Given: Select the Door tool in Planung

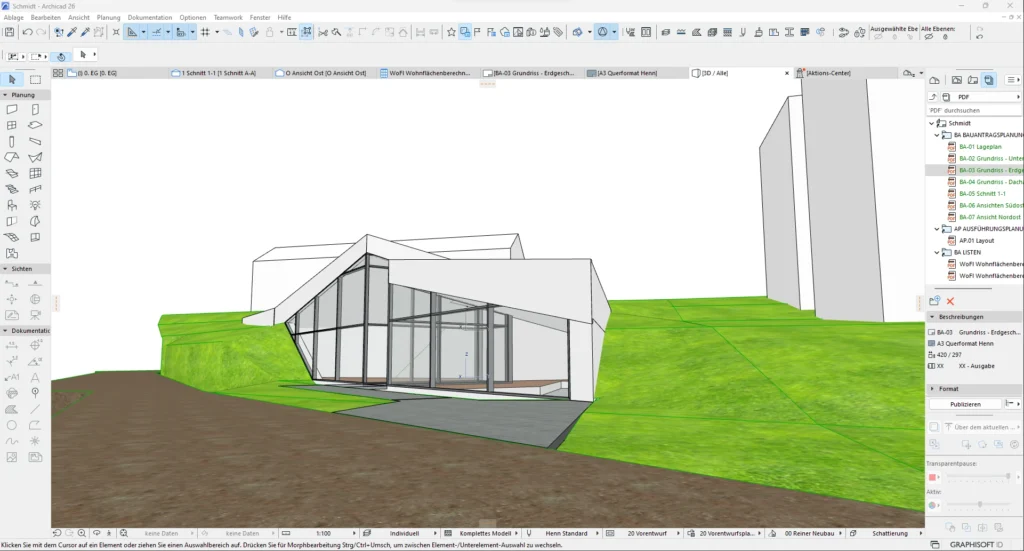Looking at the screenshot, I should (x=35, y=110).
